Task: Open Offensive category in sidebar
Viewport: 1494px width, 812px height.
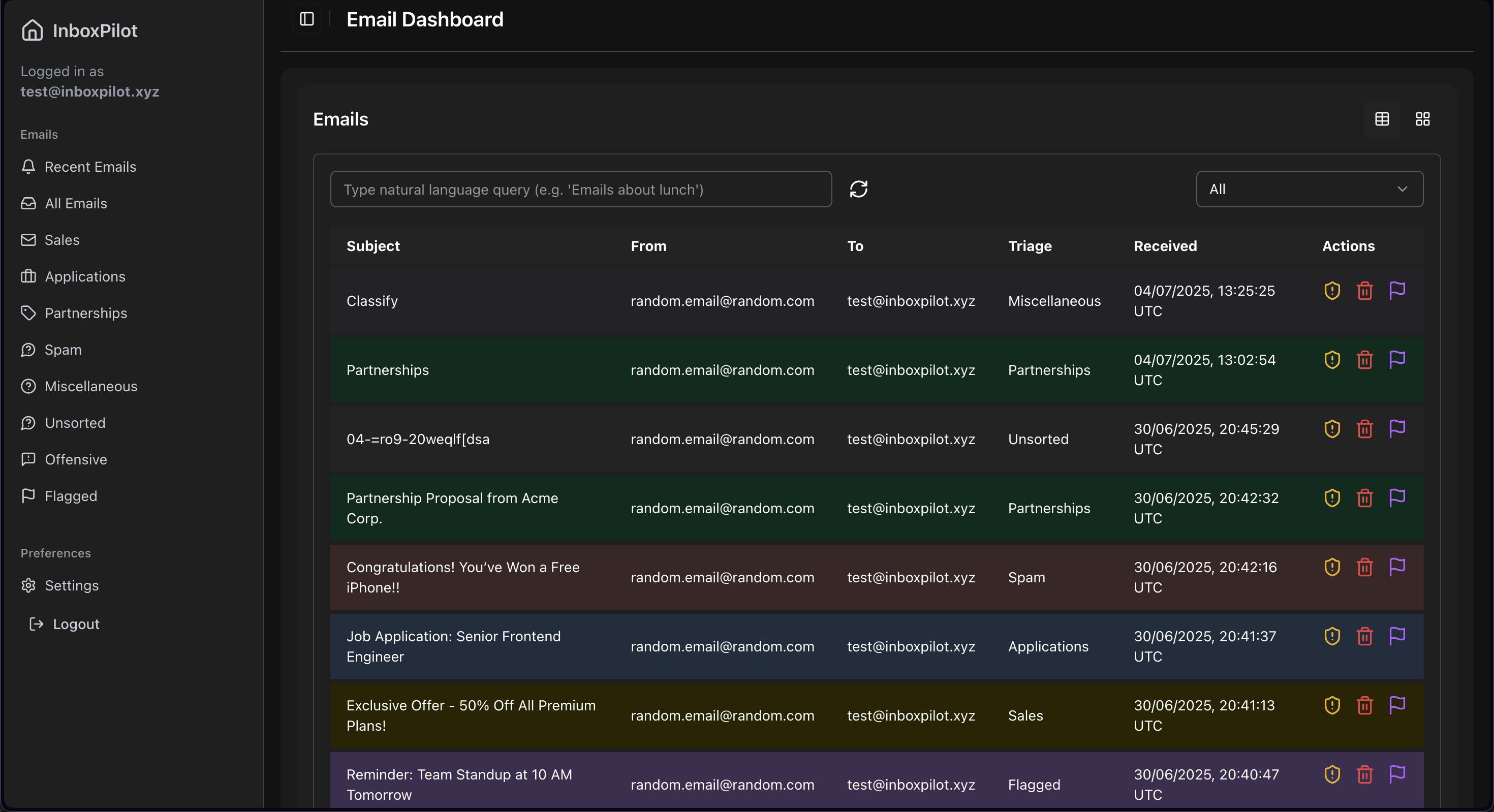Action: coord(65,459)
